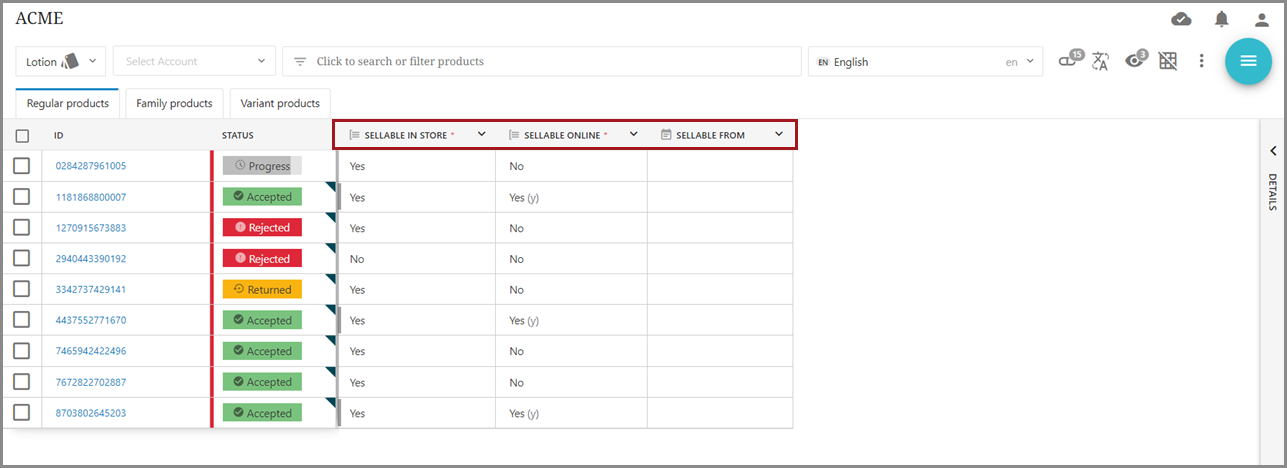Switch to the Variant products tab

[x=280, y=103]
